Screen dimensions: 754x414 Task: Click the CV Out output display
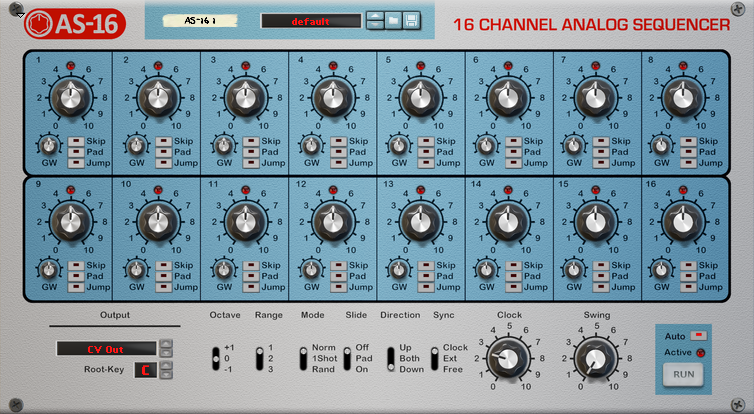tap(106, 349)
